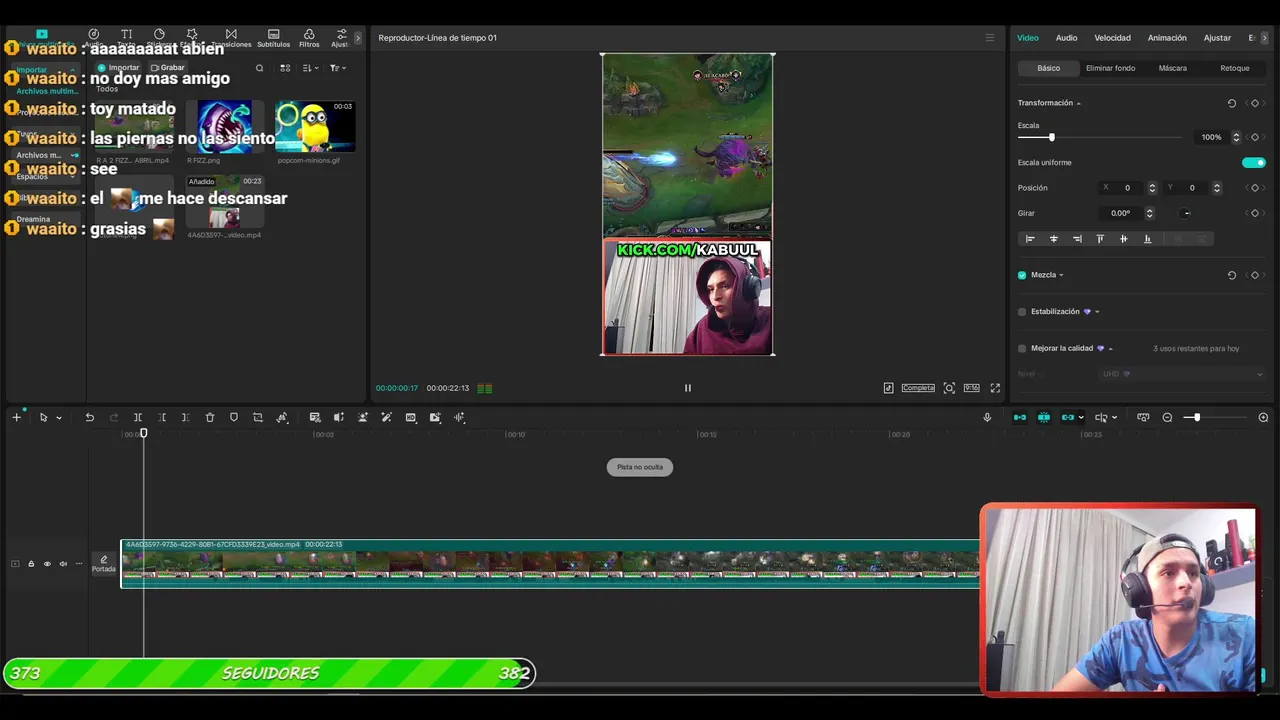
Task: Toggle auto snapping in timeline
Action: [1044, 417]
